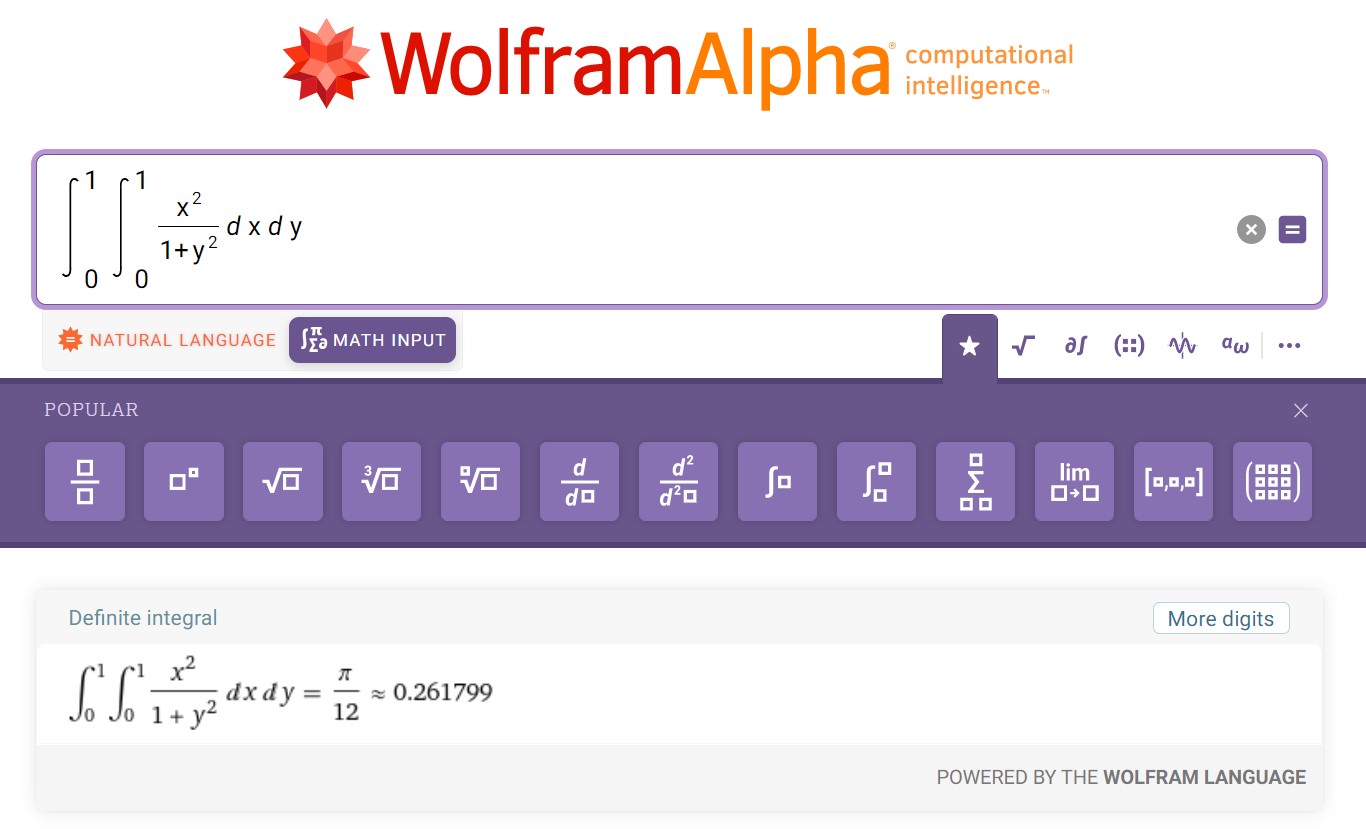Insert a vector list template
The width and height of the screenshot is (1366, 829).
coord(1174,482)
